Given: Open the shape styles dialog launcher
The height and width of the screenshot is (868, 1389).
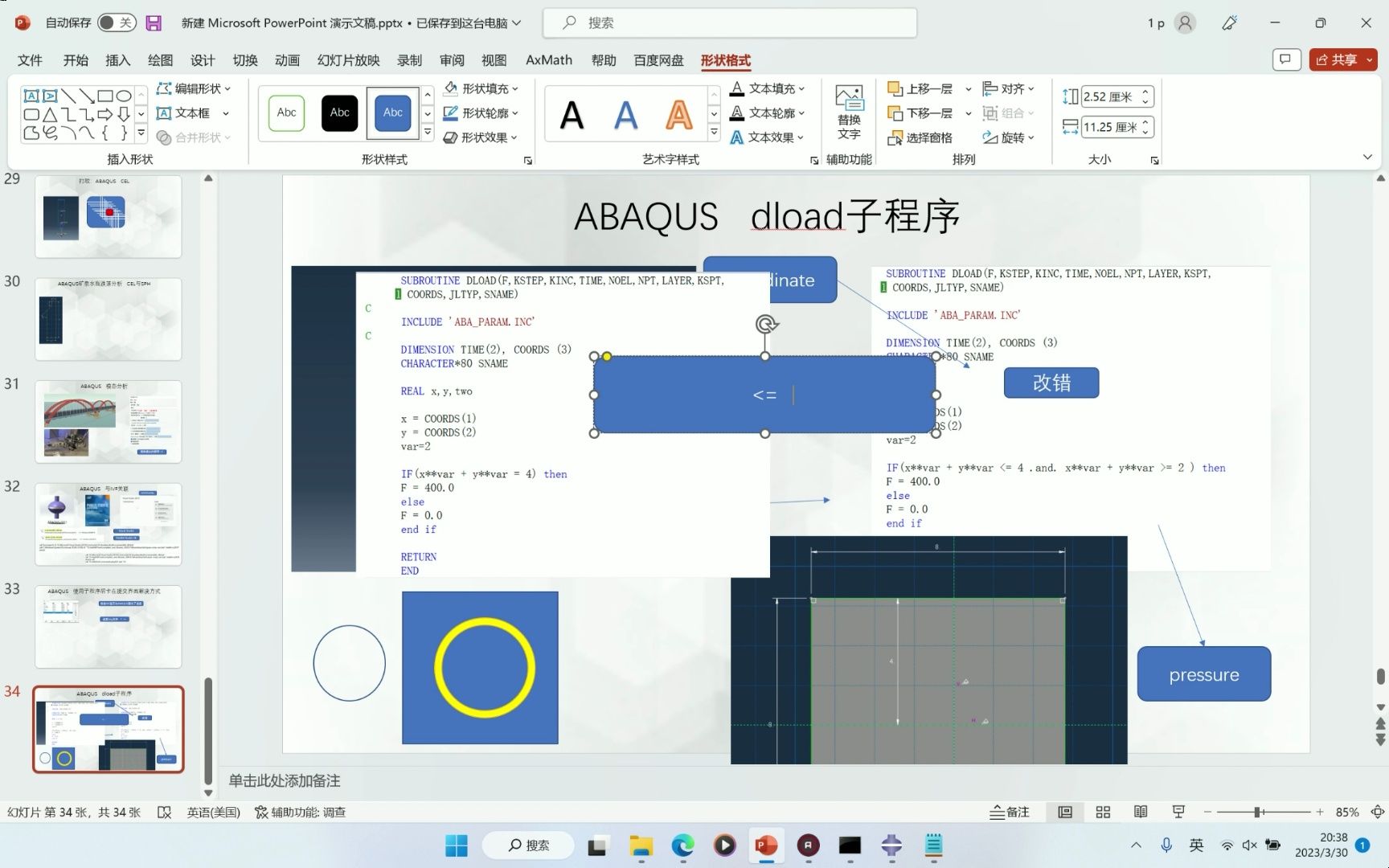Looking at the screenshot, I should pyautogui.click(x=528, y=161).
